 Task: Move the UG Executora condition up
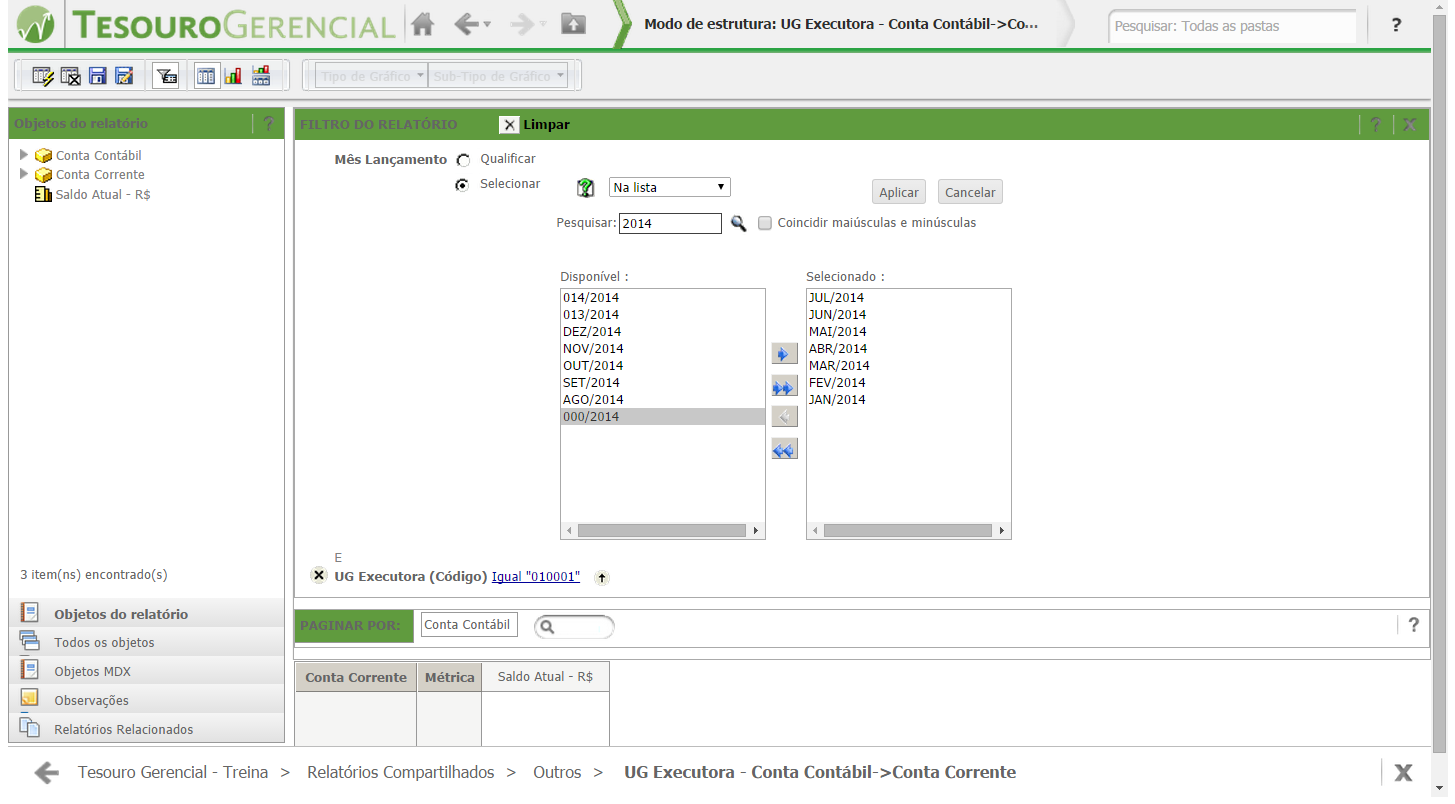click(601, 577)
